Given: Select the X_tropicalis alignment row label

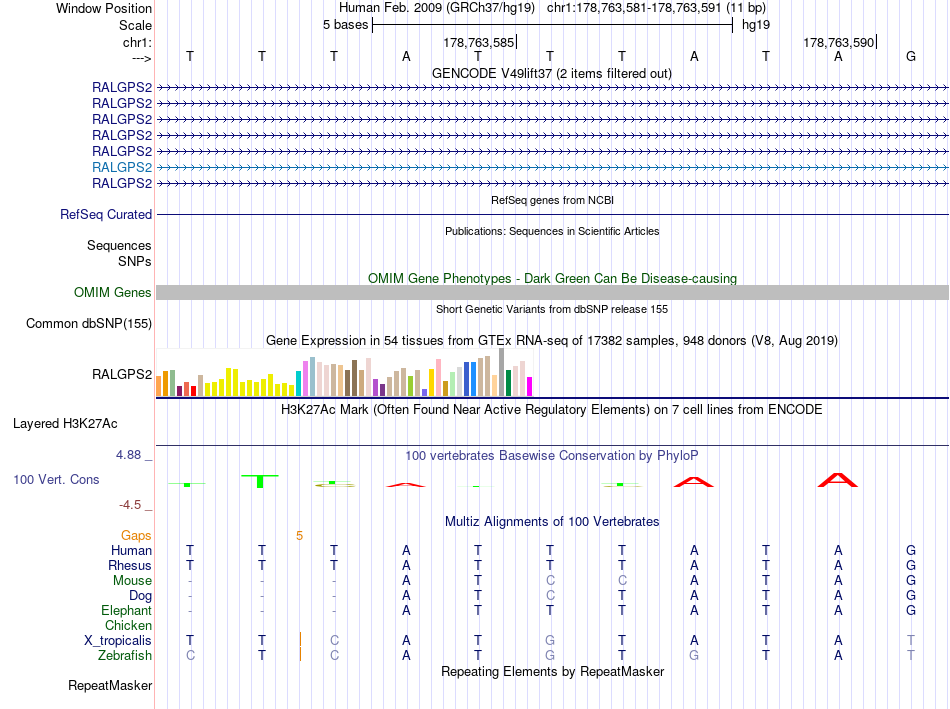Looking at the screenshot, I should 118,641.
